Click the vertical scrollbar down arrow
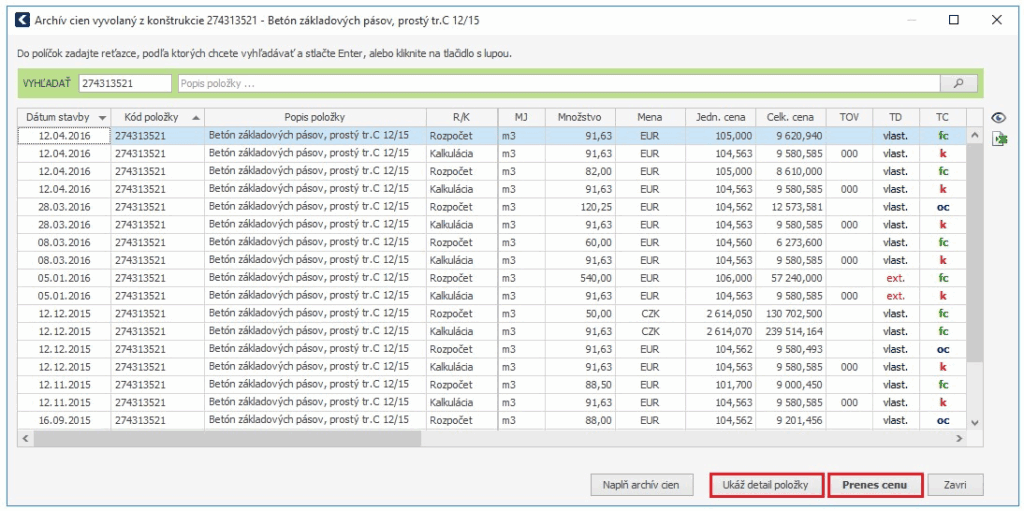This screenshot has width=1024, height=511. point(975,423)
